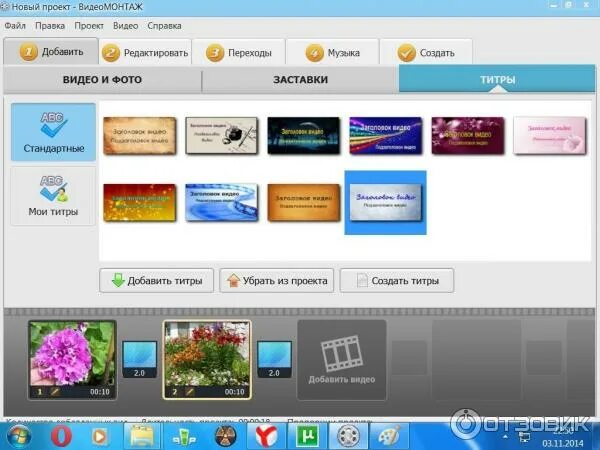Open uTorrent from the taskbar
Viewport: 600px width, 450px height.
coord(308,436)
